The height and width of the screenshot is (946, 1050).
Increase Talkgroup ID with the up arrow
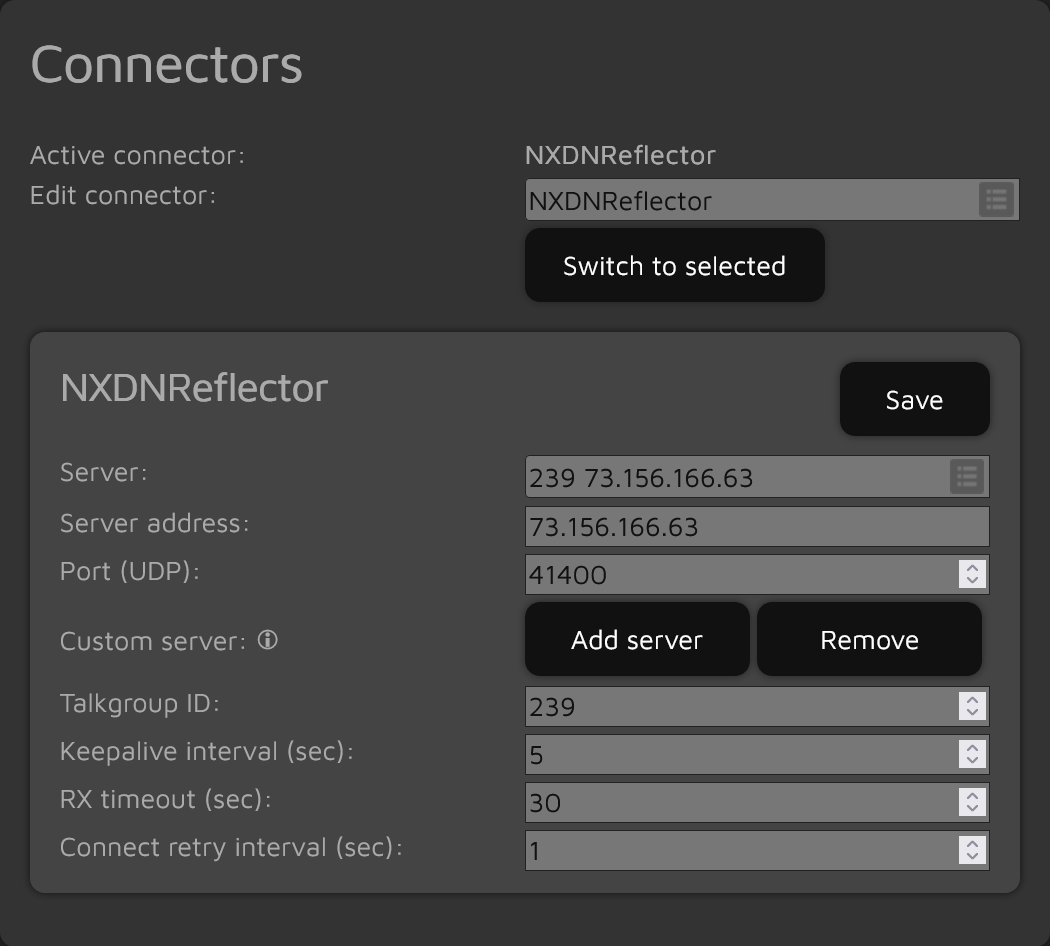[x=972, y=699]
